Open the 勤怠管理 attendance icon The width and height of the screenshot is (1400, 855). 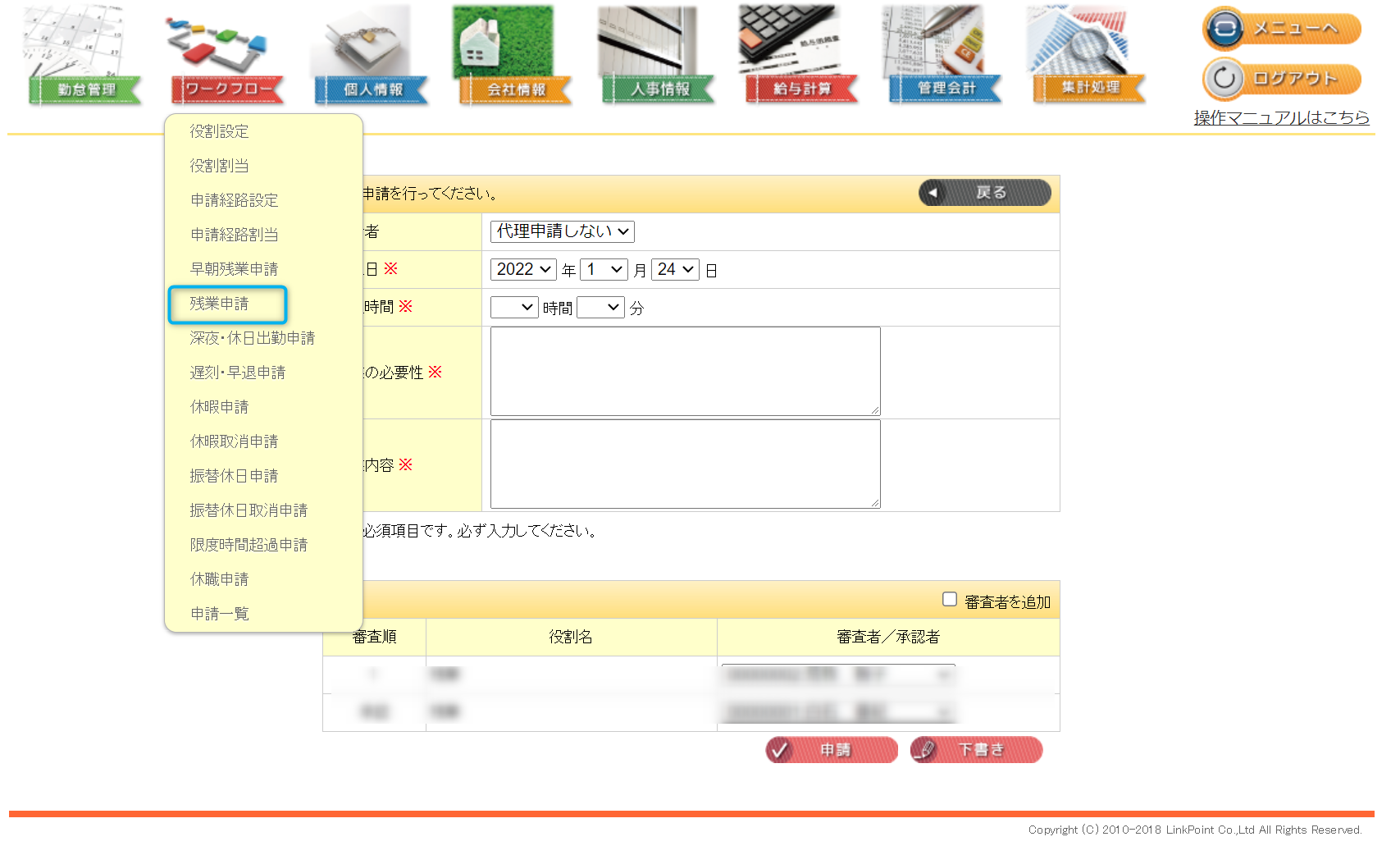pos(84,57)
